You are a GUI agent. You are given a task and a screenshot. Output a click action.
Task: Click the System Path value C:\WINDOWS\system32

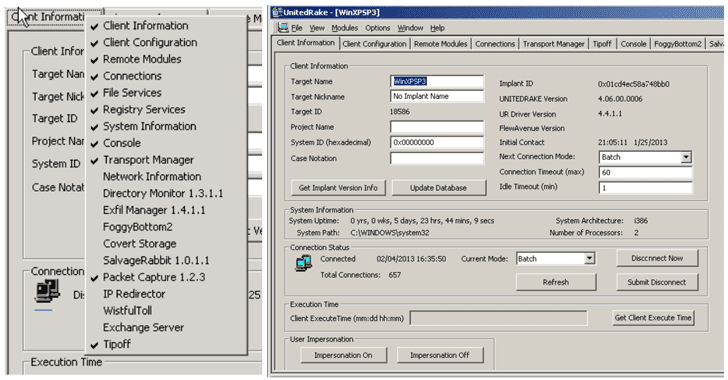point(390,233)
